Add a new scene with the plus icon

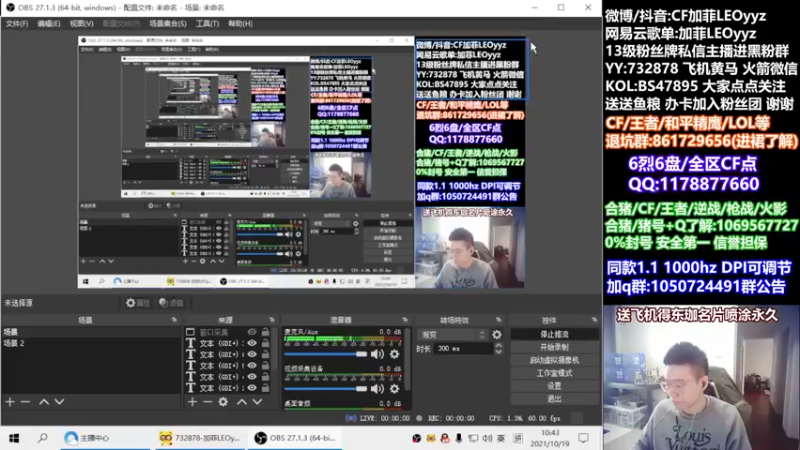click(x=10, y=402)
